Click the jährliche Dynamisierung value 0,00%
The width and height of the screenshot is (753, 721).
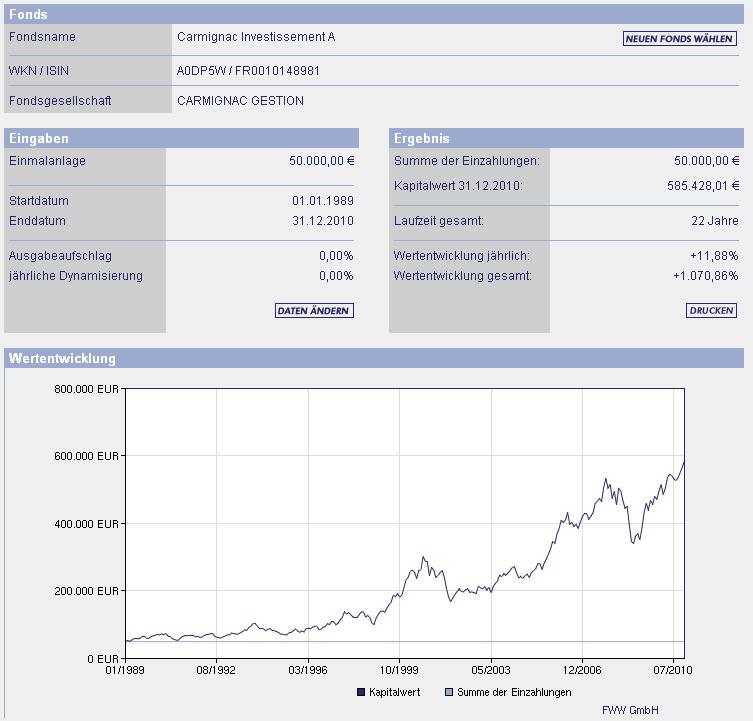(336, 276)
